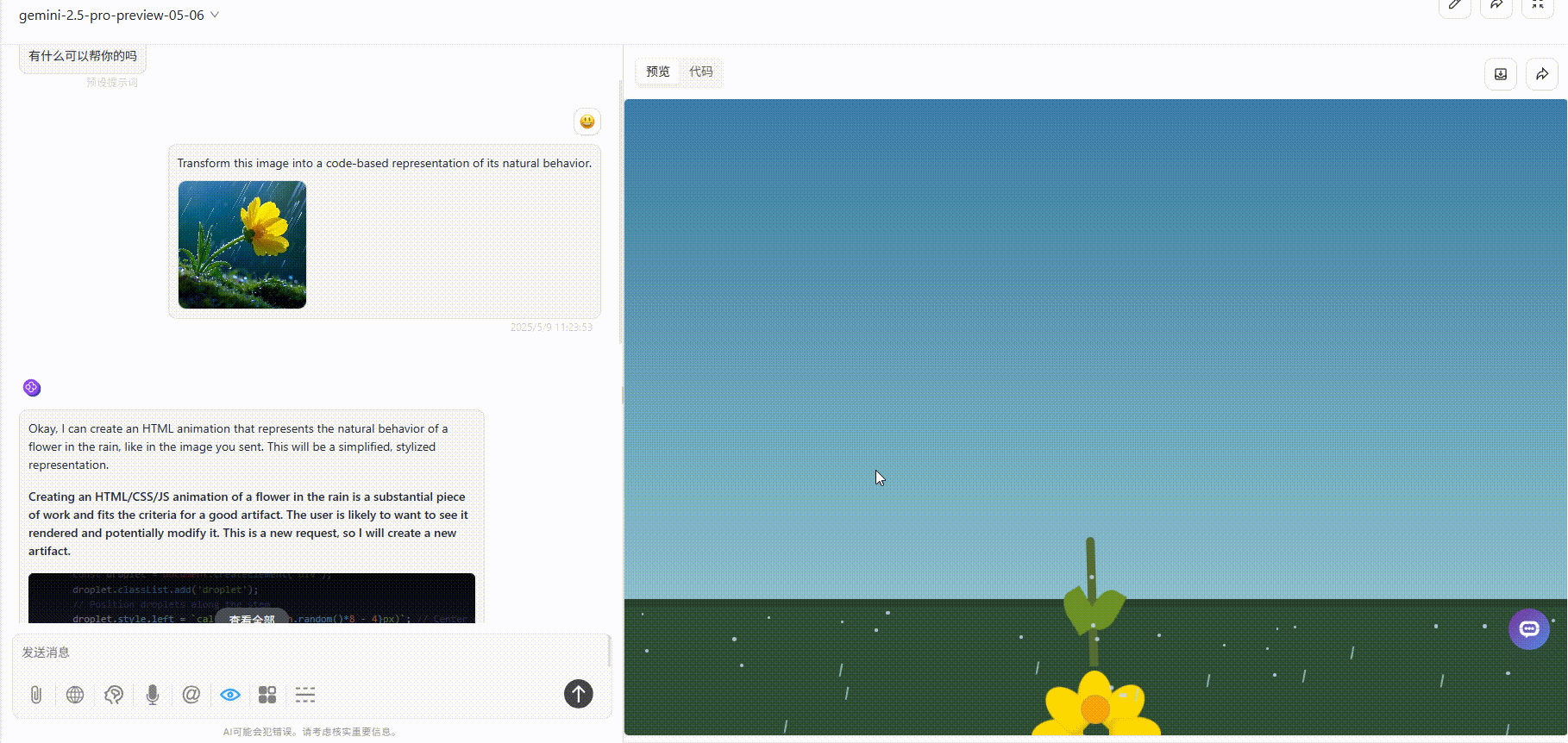Open the gemini-2.5-pro-preview-05-06 model dropdown

pos(119,16)
